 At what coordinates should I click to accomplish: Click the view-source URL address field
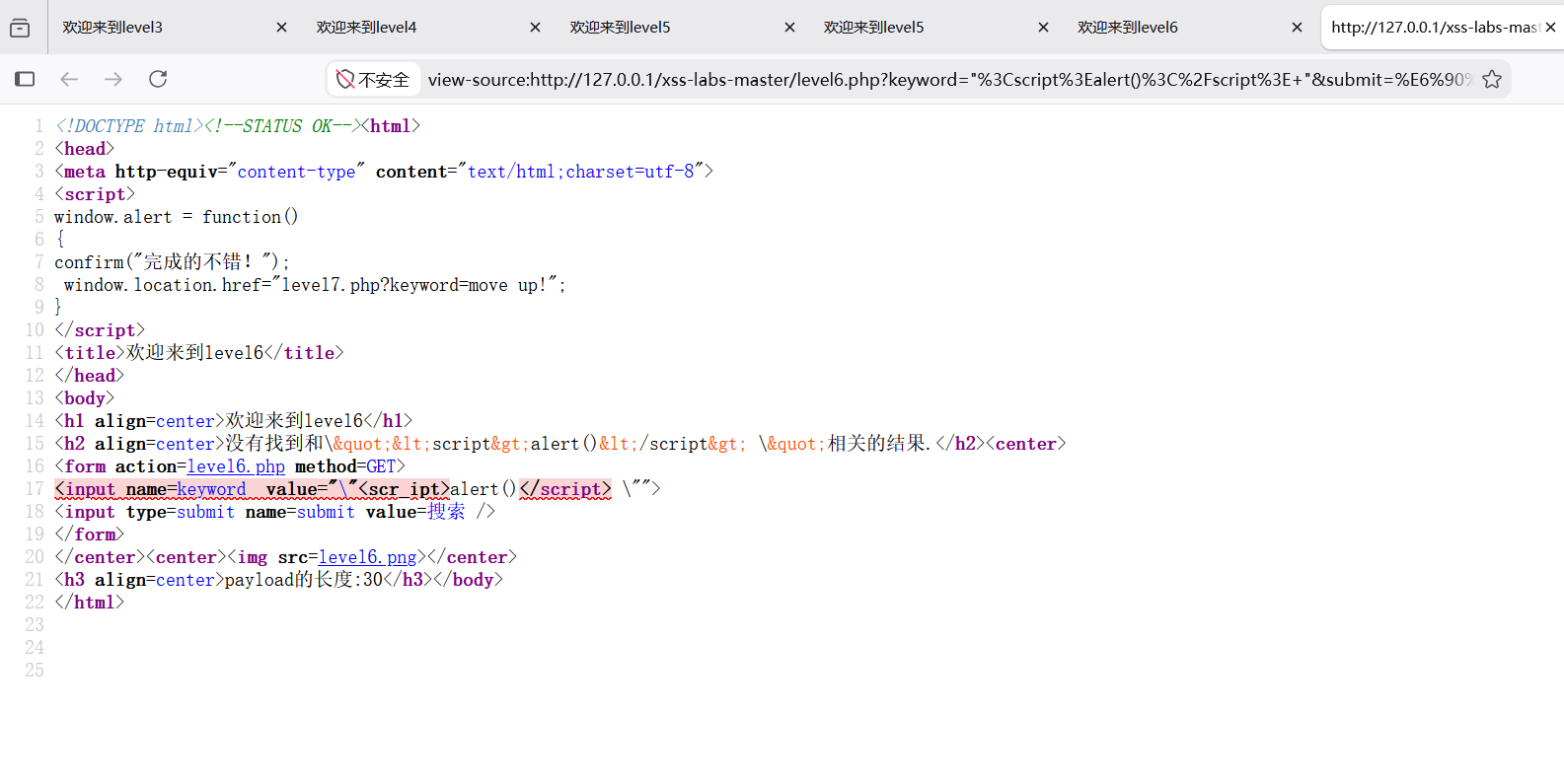(x=949, y=79)
